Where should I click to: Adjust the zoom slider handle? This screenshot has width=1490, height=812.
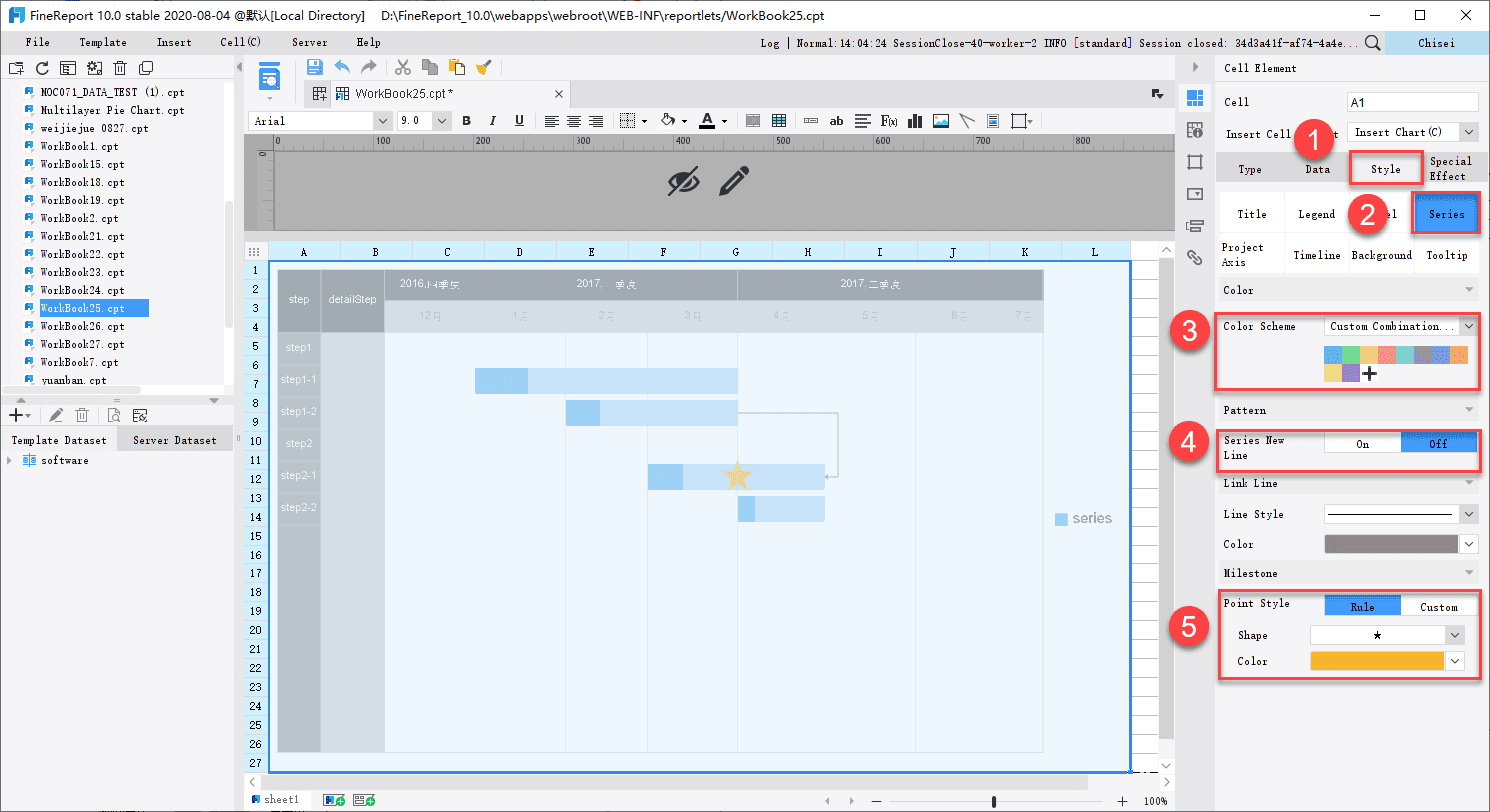(x=993, y=801)
